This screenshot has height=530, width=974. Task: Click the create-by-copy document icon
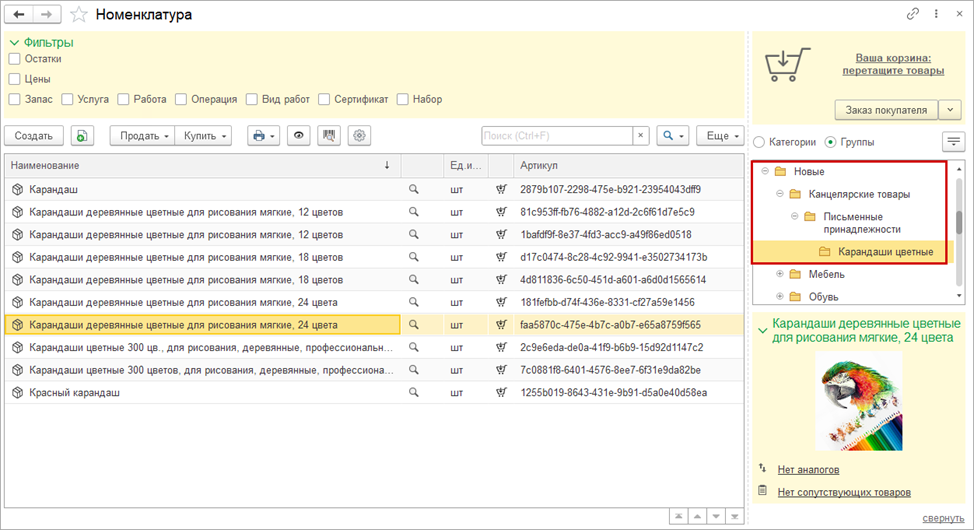[83, 136]
